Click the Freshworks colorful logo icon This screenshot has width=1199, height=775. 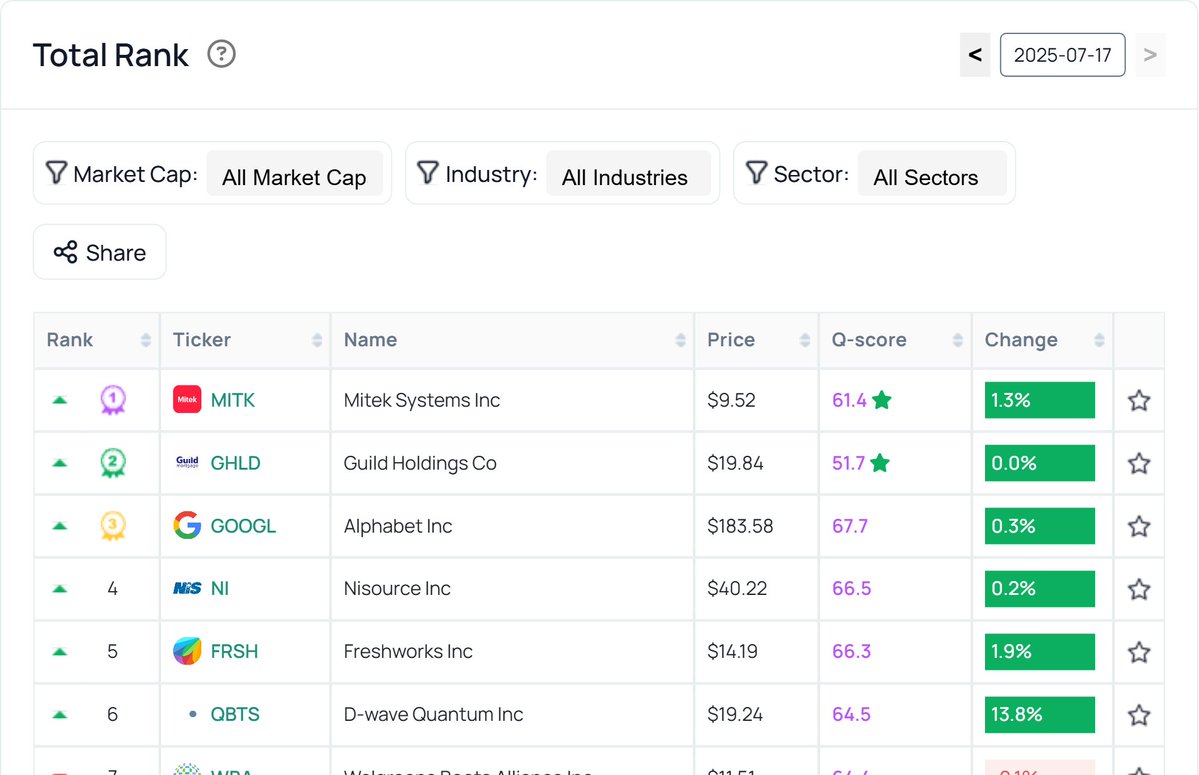(187, 651)
